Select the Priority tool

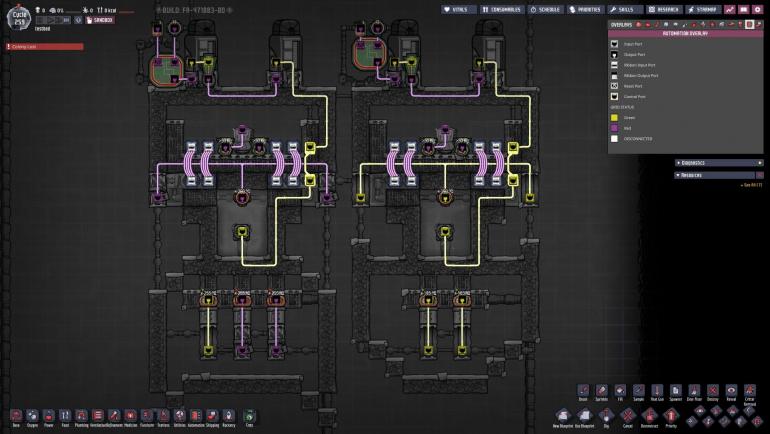(671, 418)
